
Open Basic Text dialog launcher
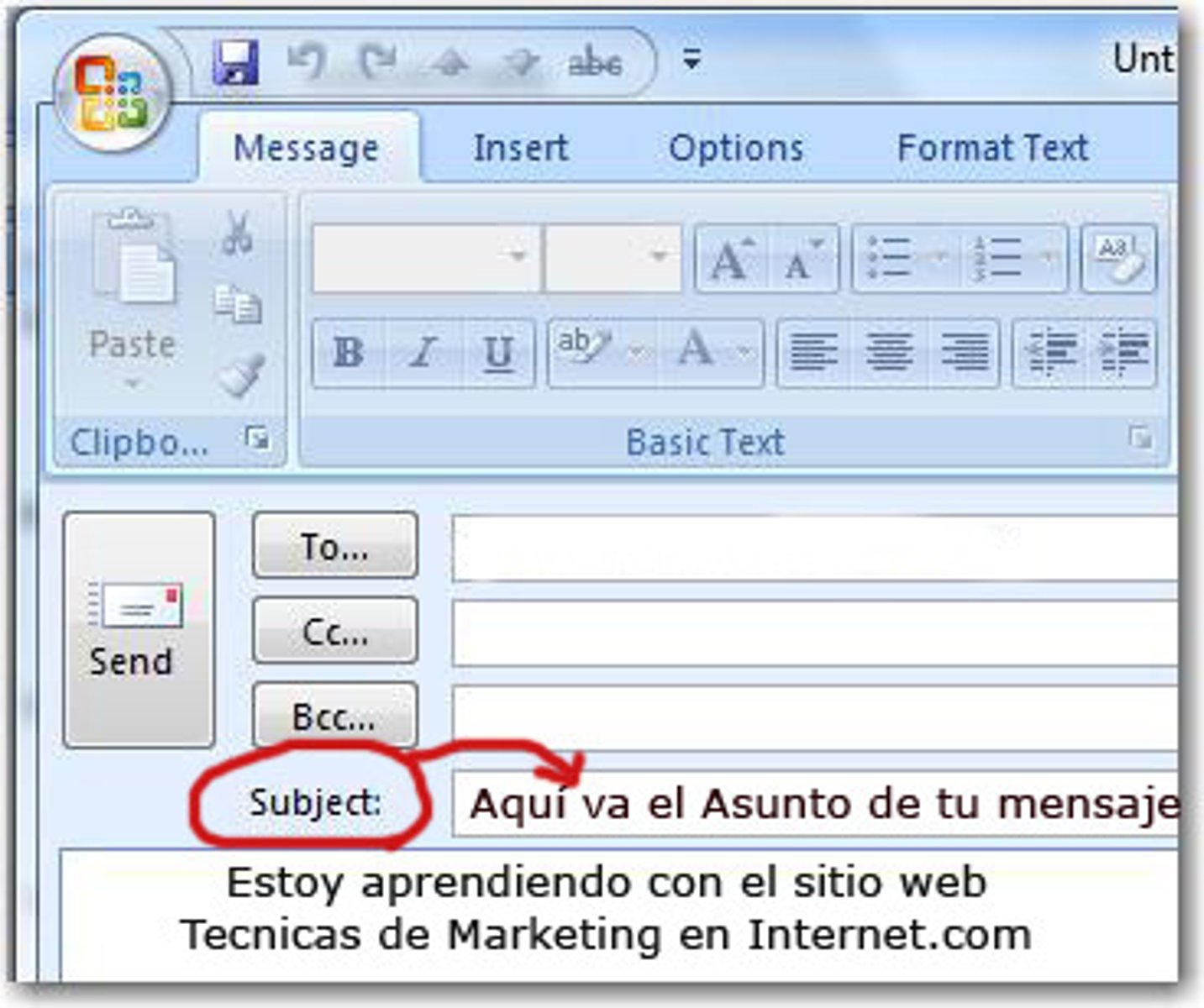click(x=1140, y=438)
